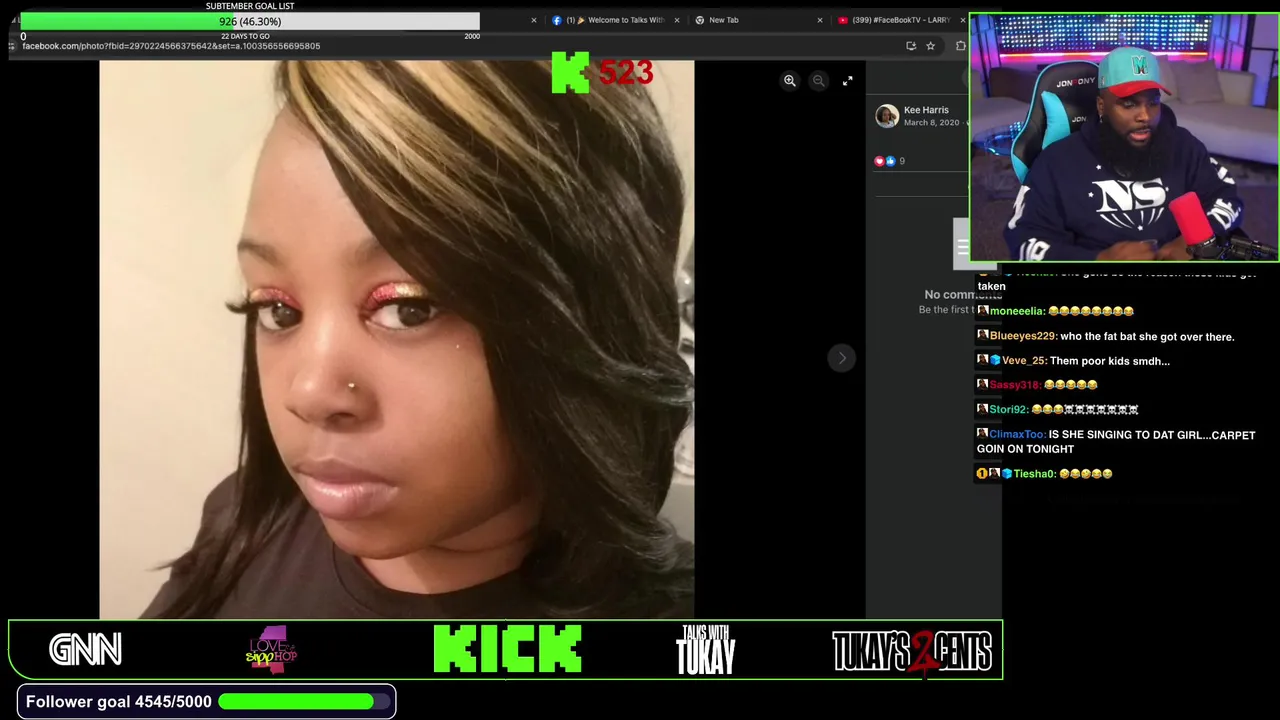Click the site info icon beside the URL

12,46
